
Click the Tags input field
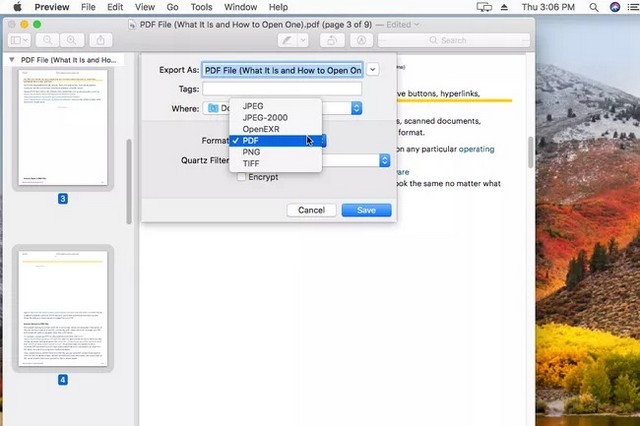tap(282, 89)
